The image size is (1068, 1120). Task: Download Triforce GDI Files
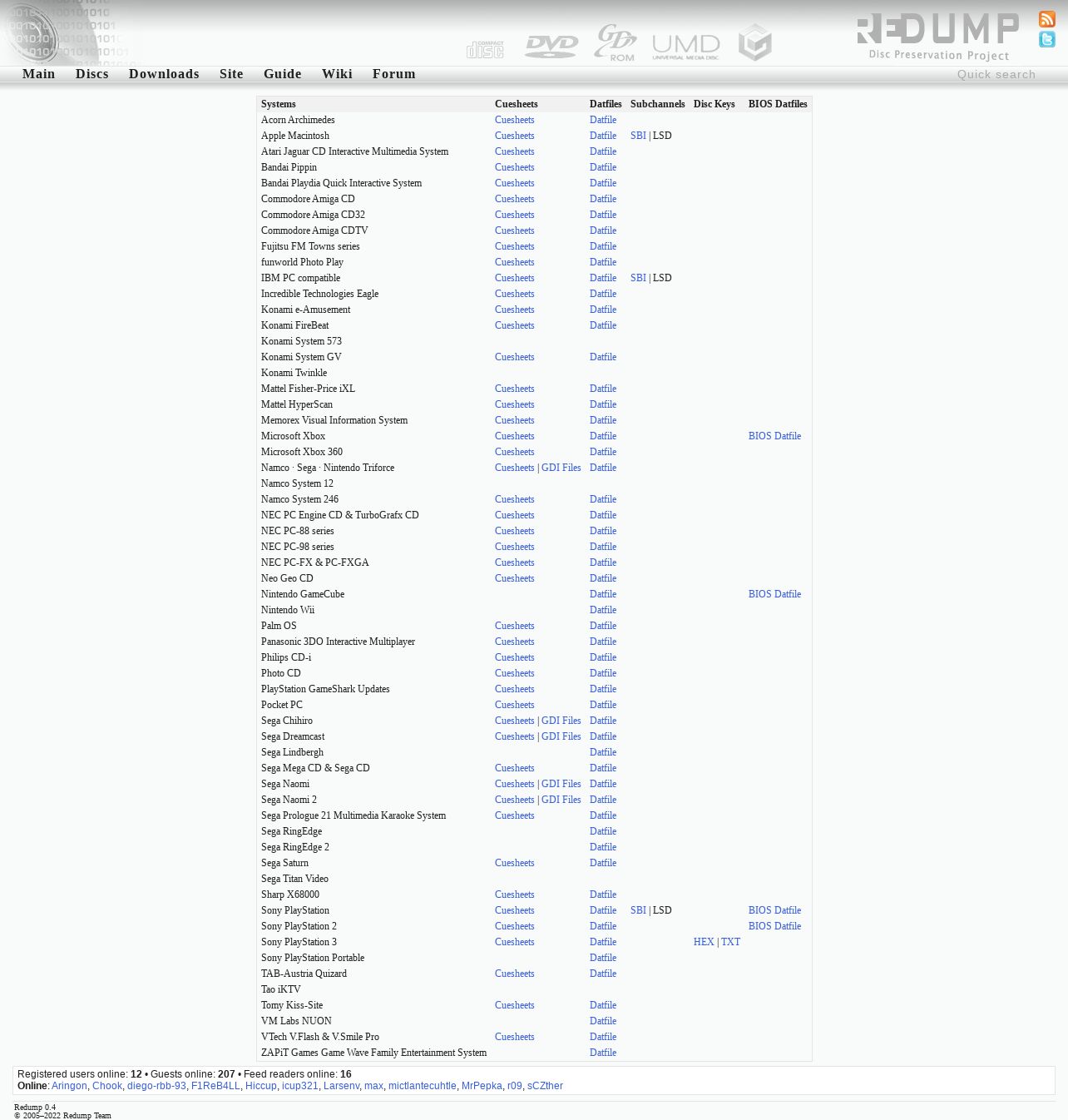point(561,468)
